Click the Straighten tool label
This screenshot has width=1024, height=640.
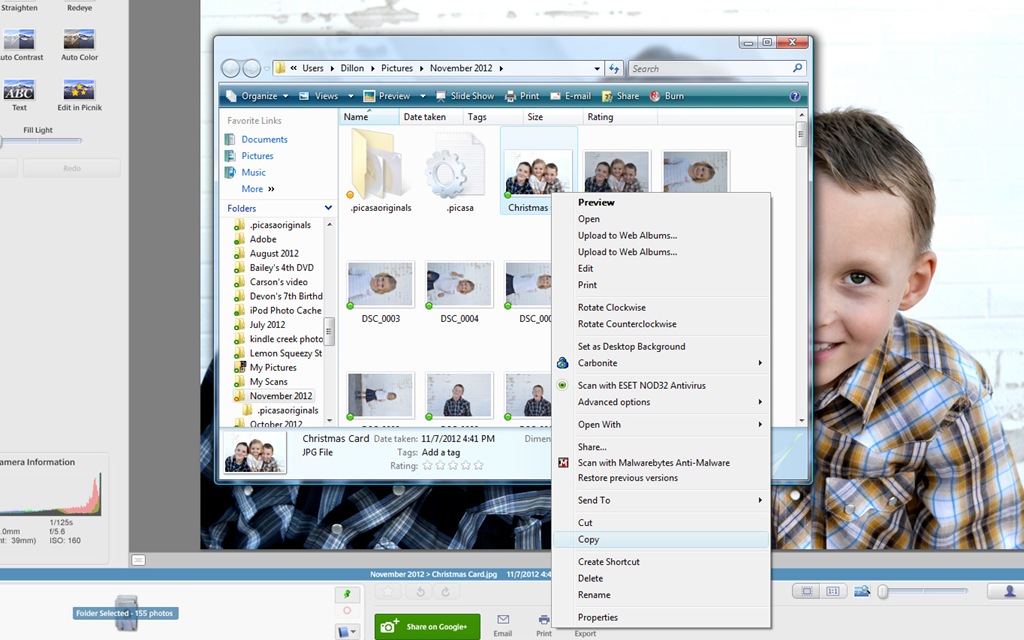19,8
